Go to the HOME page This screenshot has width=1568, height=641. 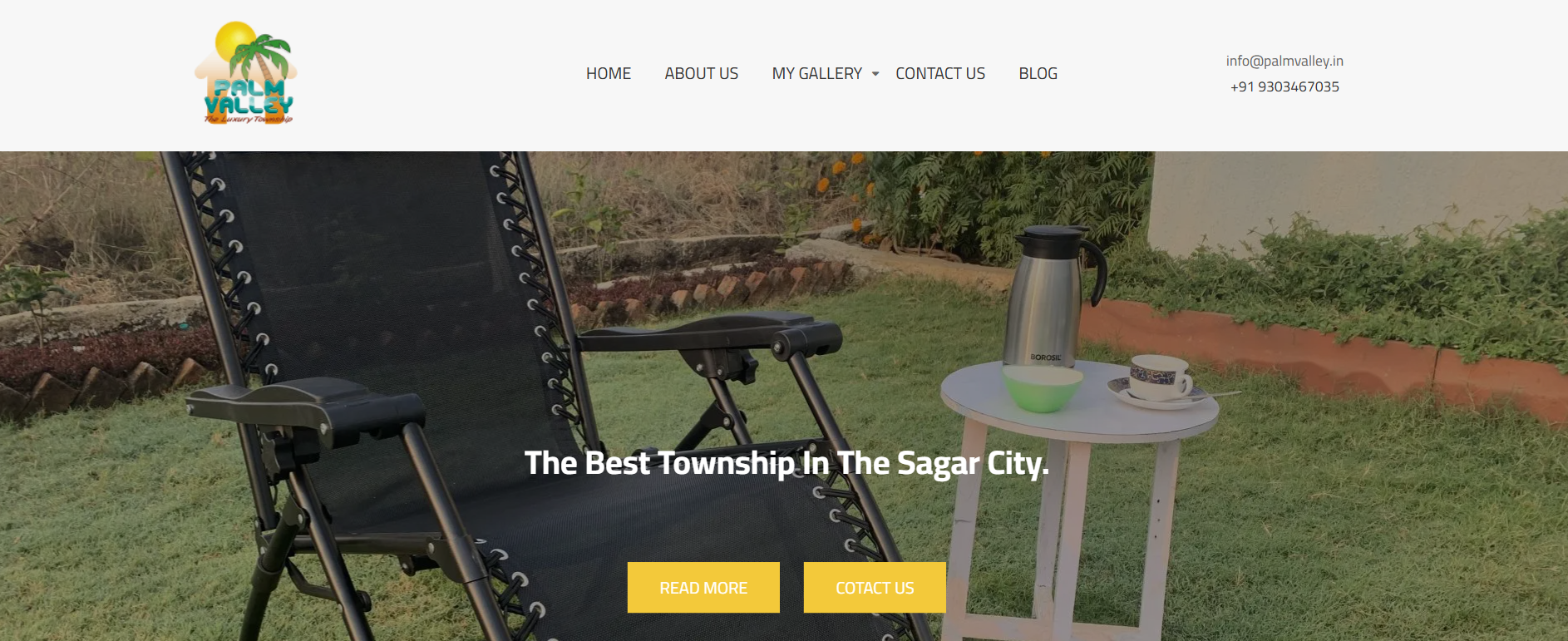click(609, 74)
